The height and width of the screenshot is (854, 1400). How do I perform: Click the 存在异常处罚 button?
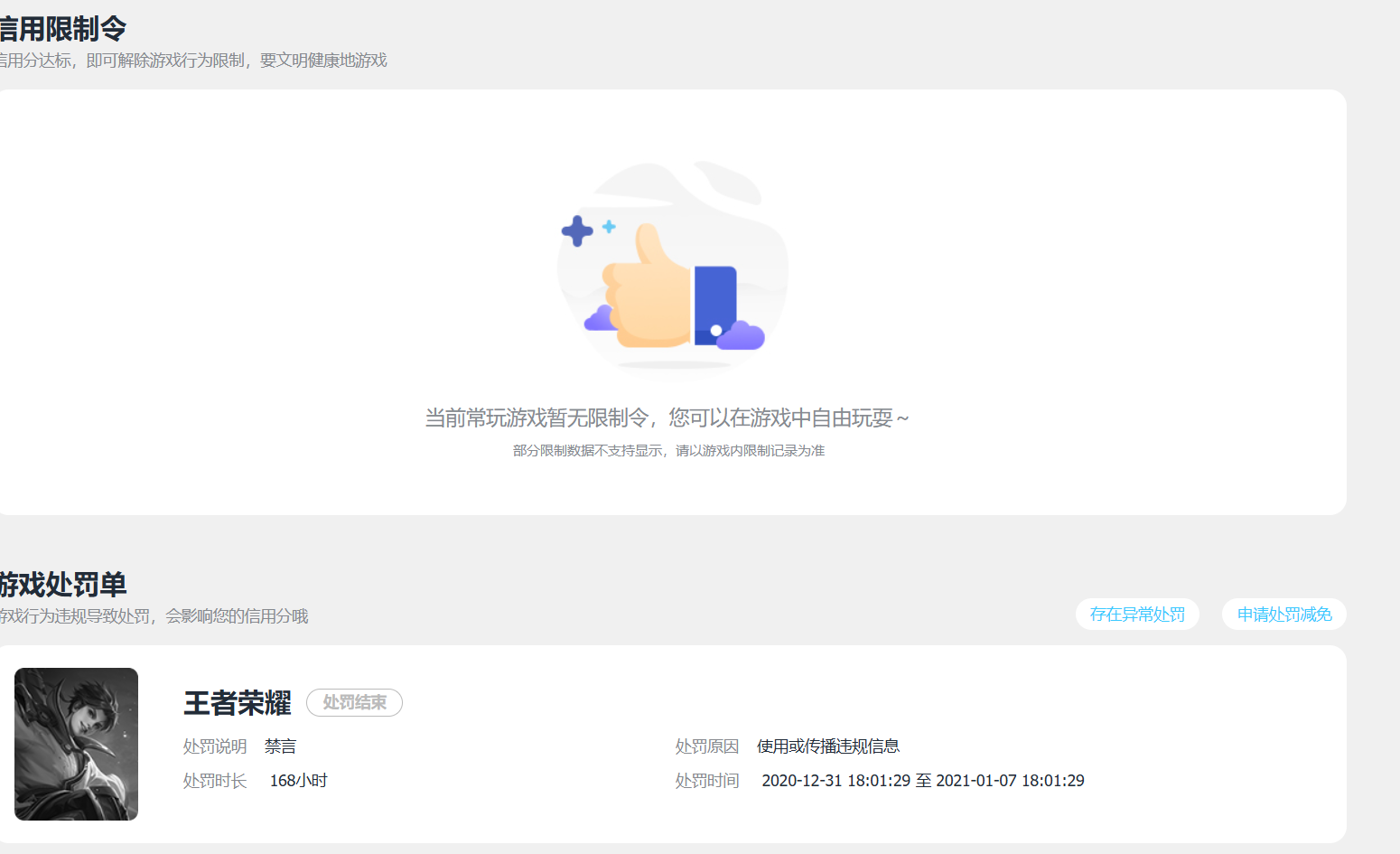(1137, 615)
